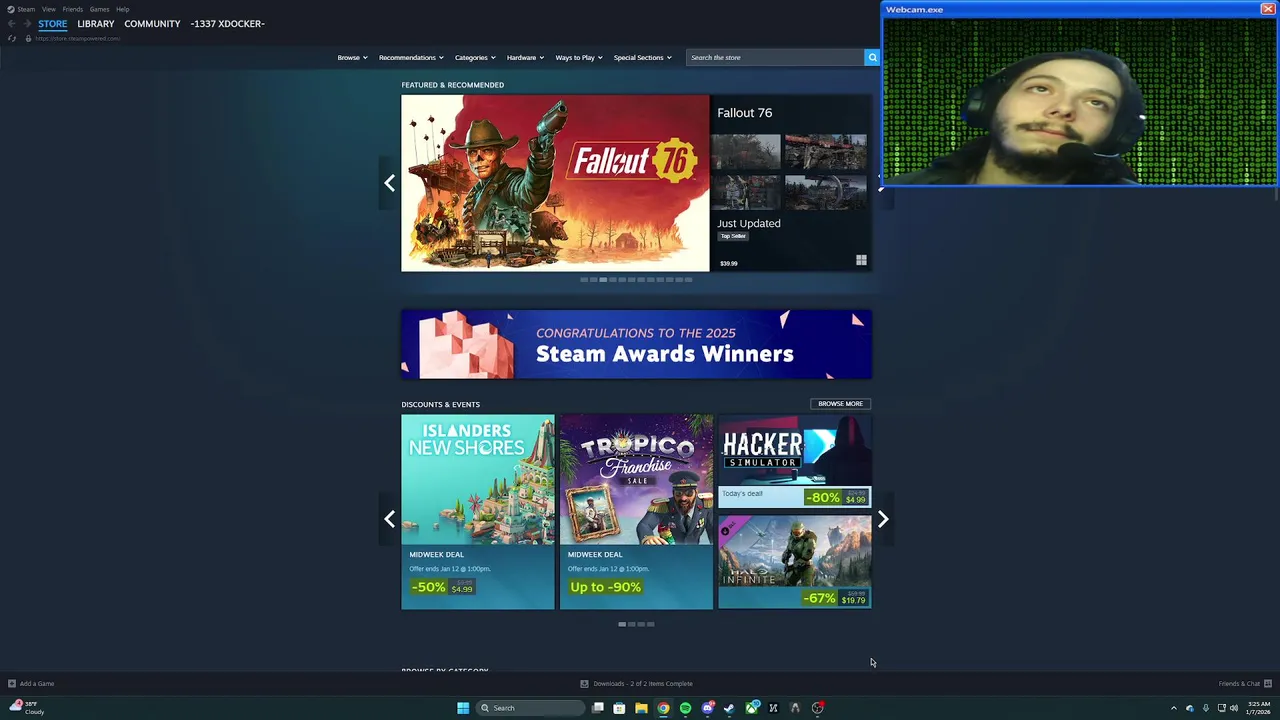Expand the Special Sections dropdown
Viewport: 1280px width, 720px height.
coord(642,57)
